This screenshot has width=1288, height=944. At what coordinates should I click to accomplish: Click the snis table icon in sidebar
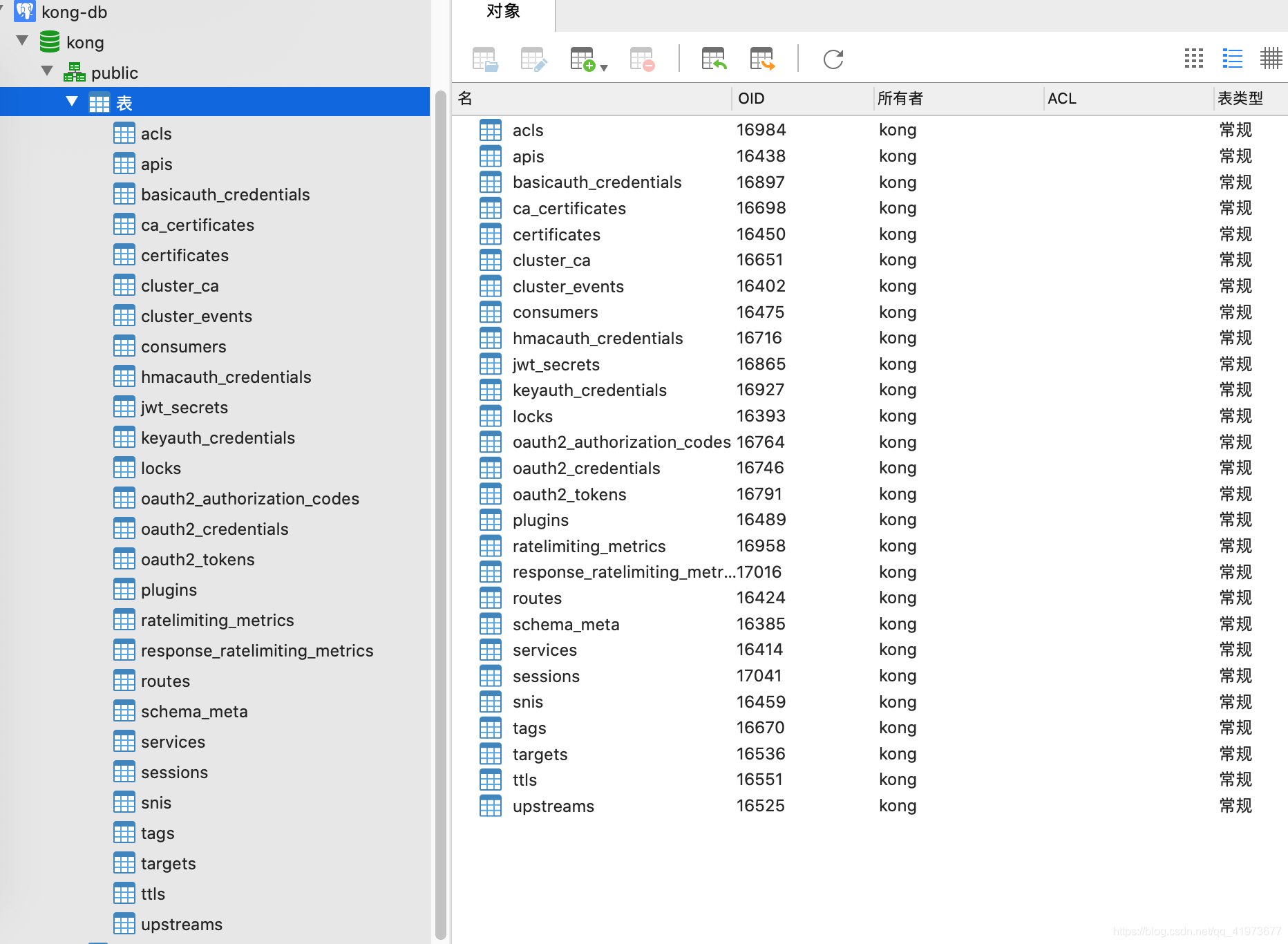(124, 802)
